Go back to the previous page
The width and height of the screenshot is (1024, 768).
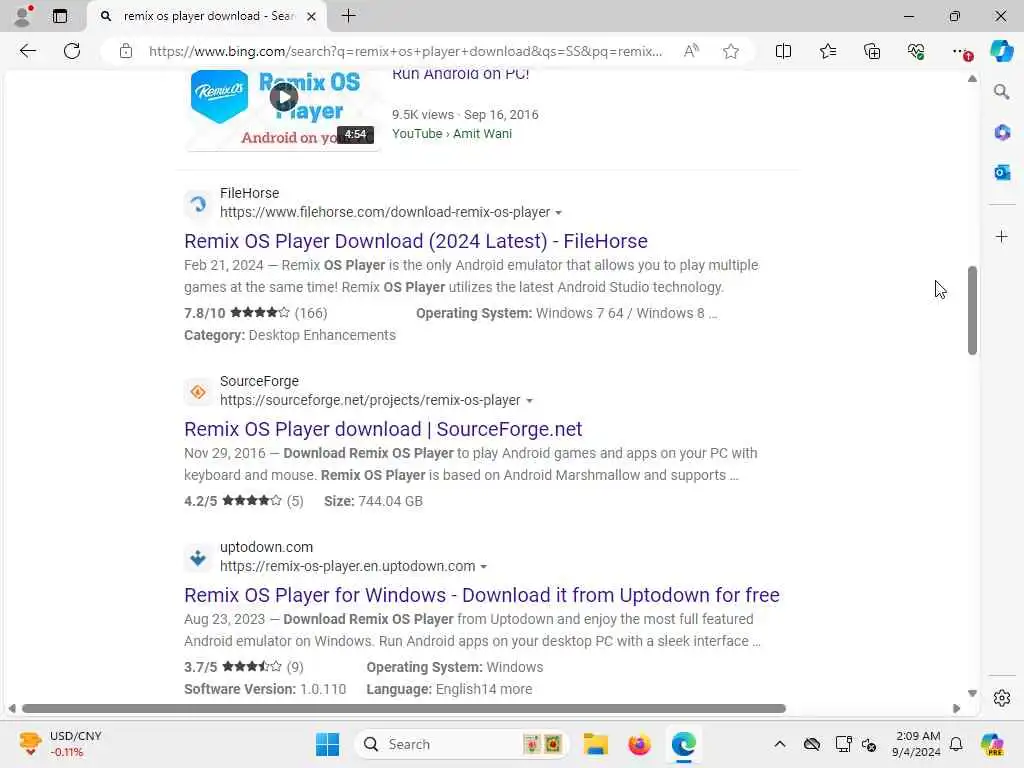pyautogui.click(x=27, y=51)
